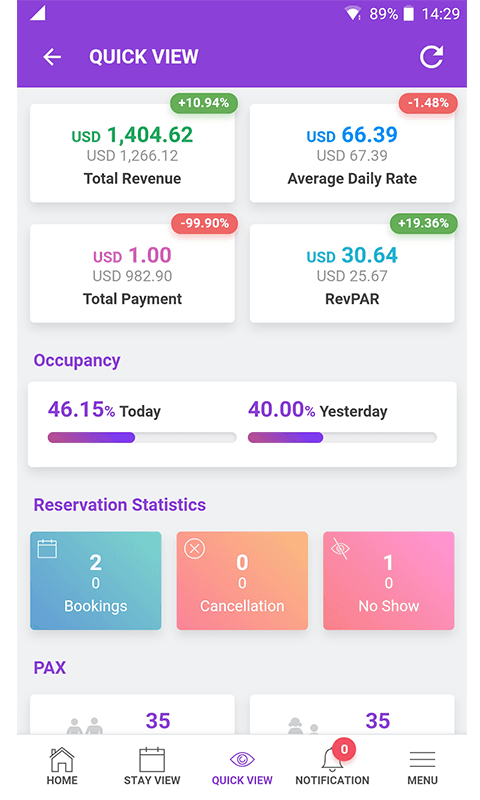Tap the +10.94% revenue change badge
The height and width of the screenshot is (800, 480).
(x=204, y=103)
